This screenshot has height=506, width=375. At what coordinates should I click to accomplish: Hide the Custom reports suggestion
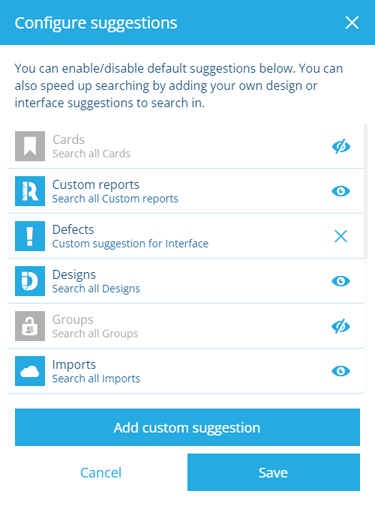coord(341,191)
